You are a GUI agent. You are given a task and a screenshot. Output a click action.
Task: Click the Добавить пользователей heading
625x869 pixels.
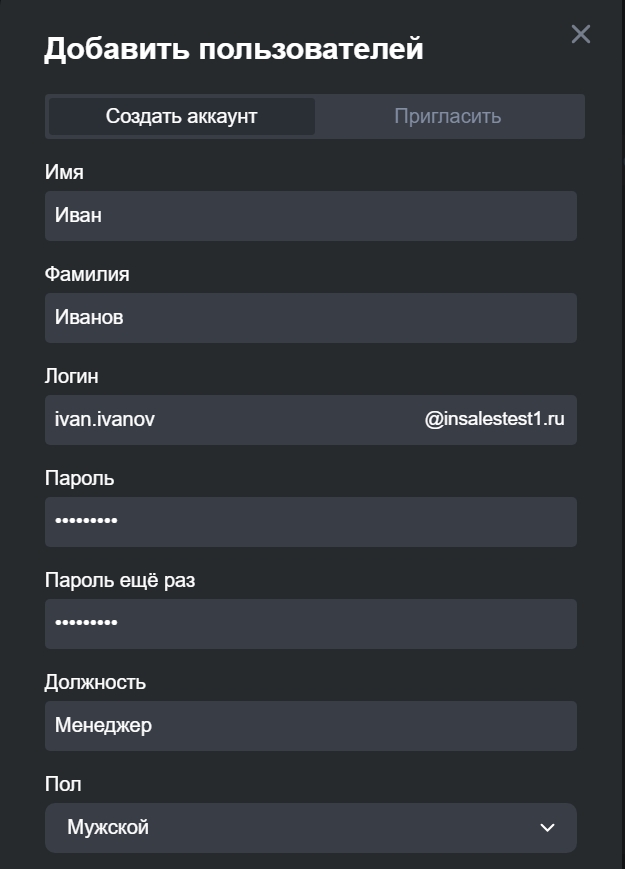tap(233, 48)
